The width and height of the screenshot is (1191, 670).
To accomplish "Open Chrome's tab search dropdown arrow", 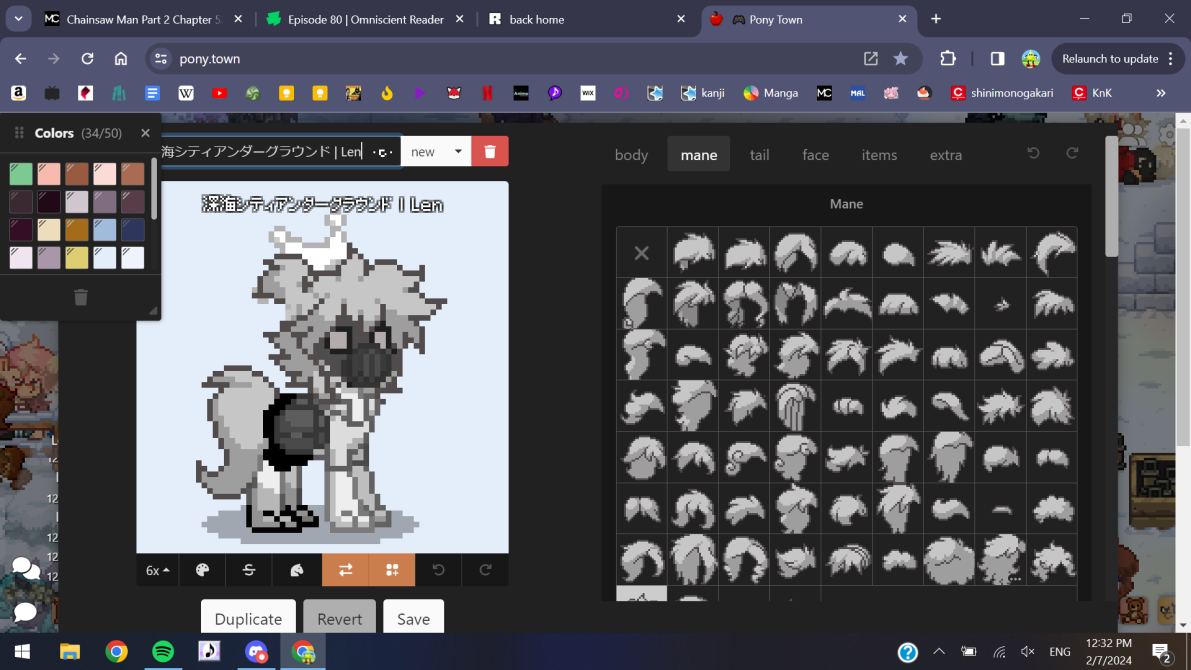I will (18, 19).
